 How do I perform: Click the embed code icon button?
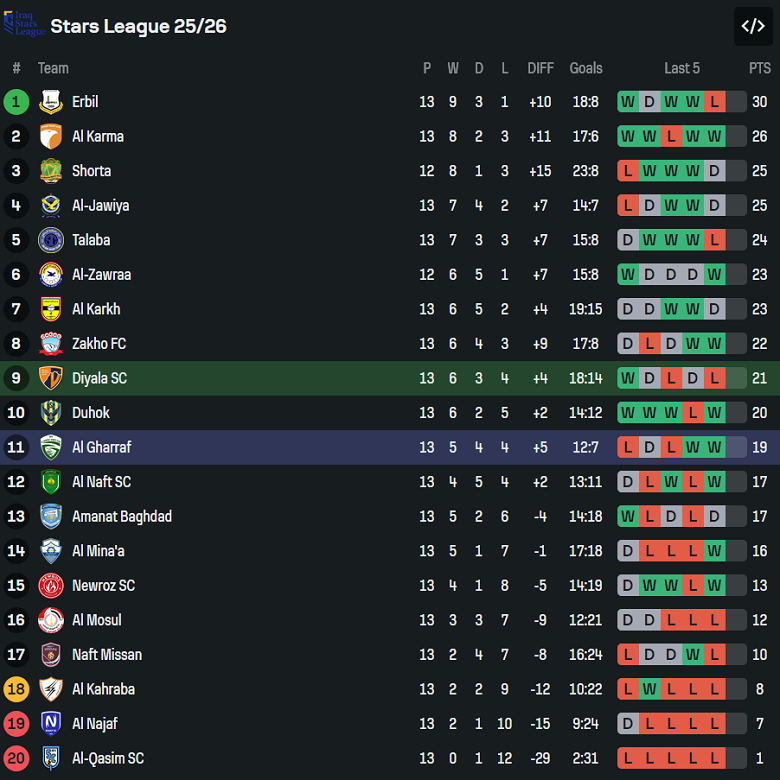tap(753, 26)
